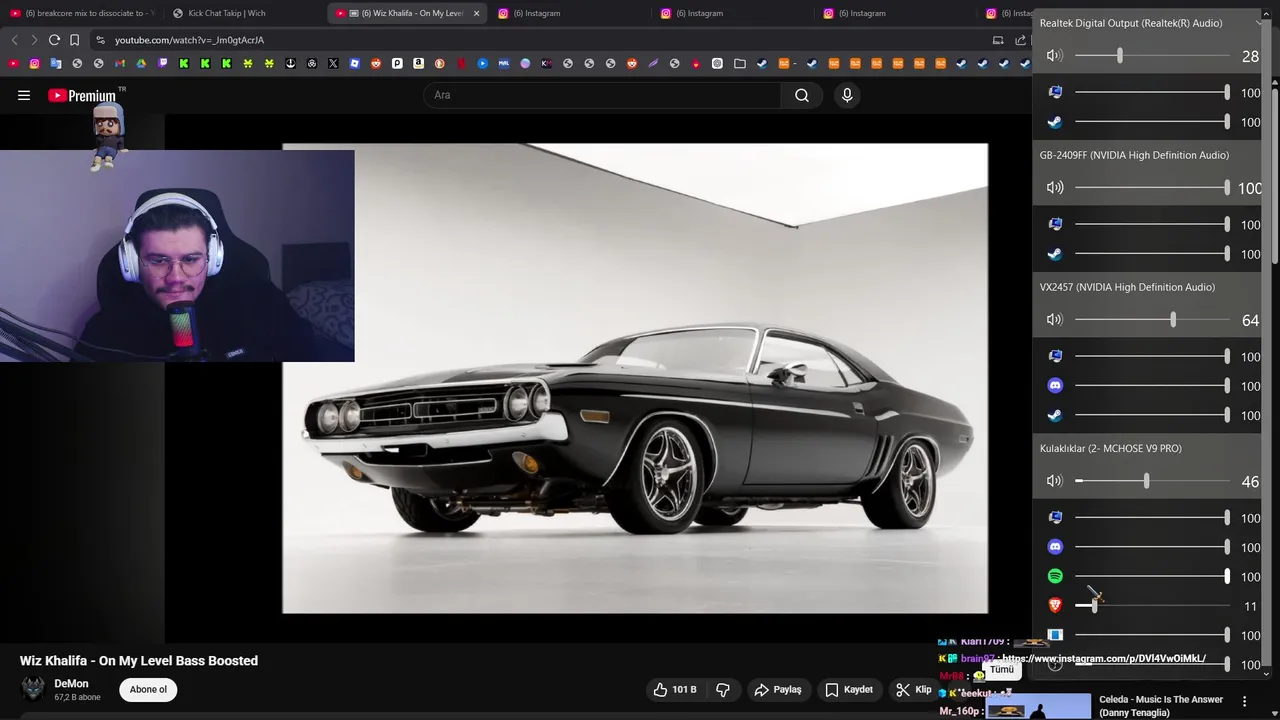The width and height of the screenshot is (1280, 720).
Task: Click the Klip clip button
Action: 914,690
